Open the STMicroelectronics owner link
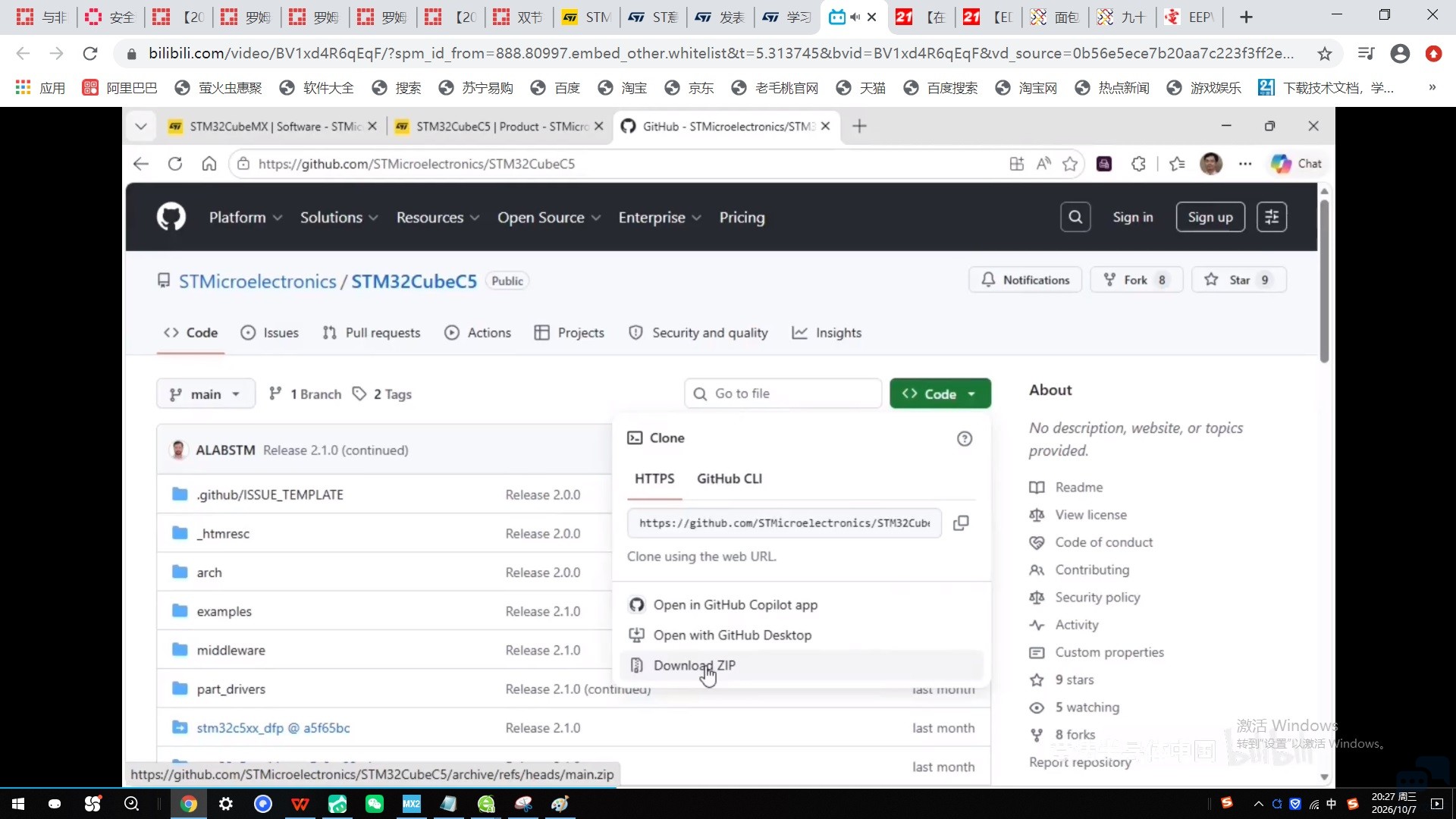The width and height of the screenshot is (1456, 819). pos(257,281)
